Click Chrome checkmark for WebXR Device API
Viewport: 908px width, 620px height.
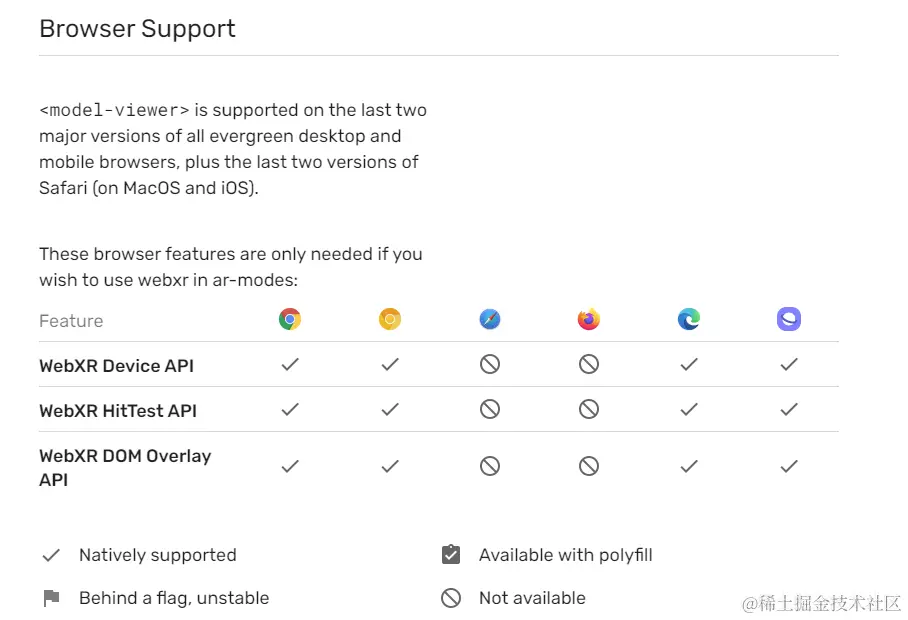290,364
